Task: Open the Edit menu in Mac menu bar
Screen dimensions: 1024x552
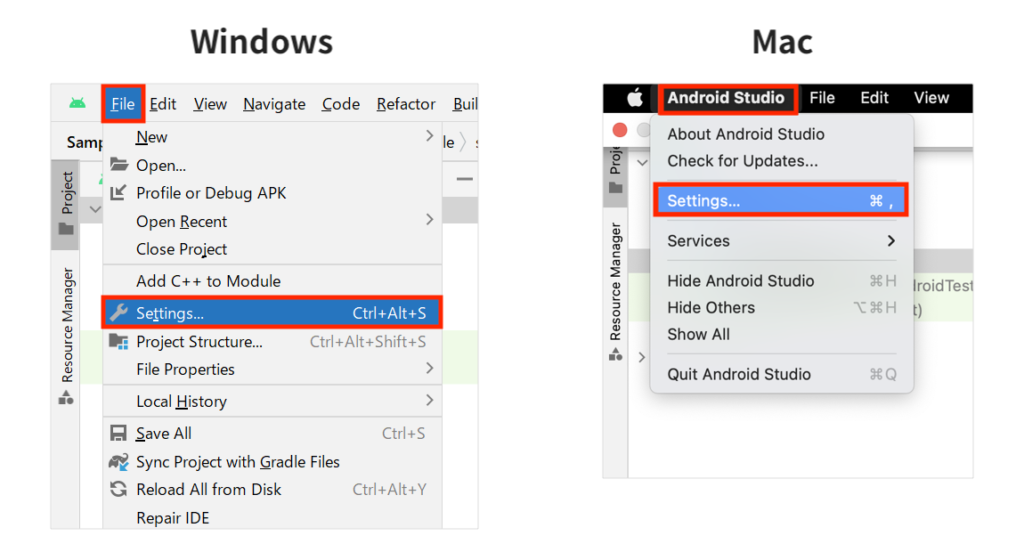Action: coord(874,98)
